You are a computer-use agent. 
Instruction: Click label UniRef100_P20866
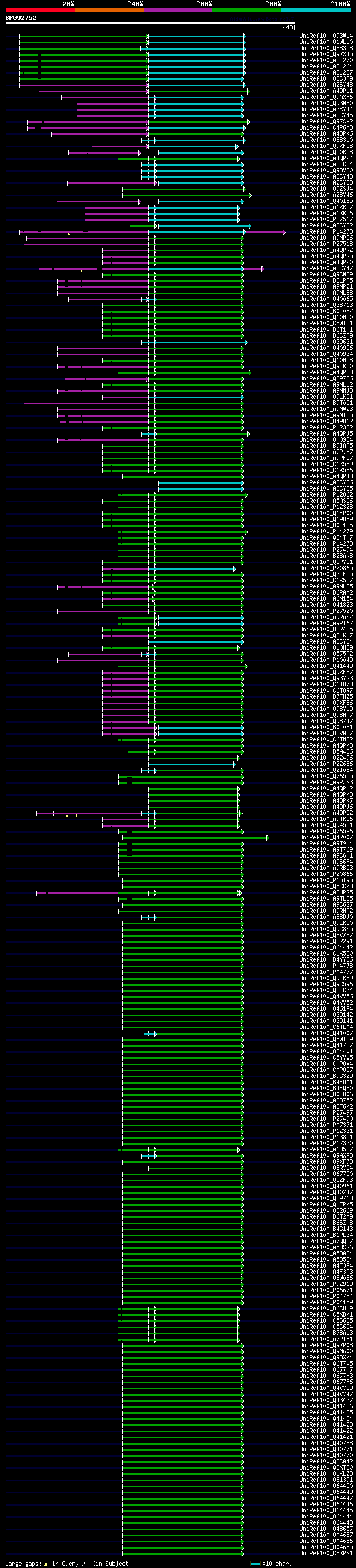pyautogui.click(x=326, y=874)
